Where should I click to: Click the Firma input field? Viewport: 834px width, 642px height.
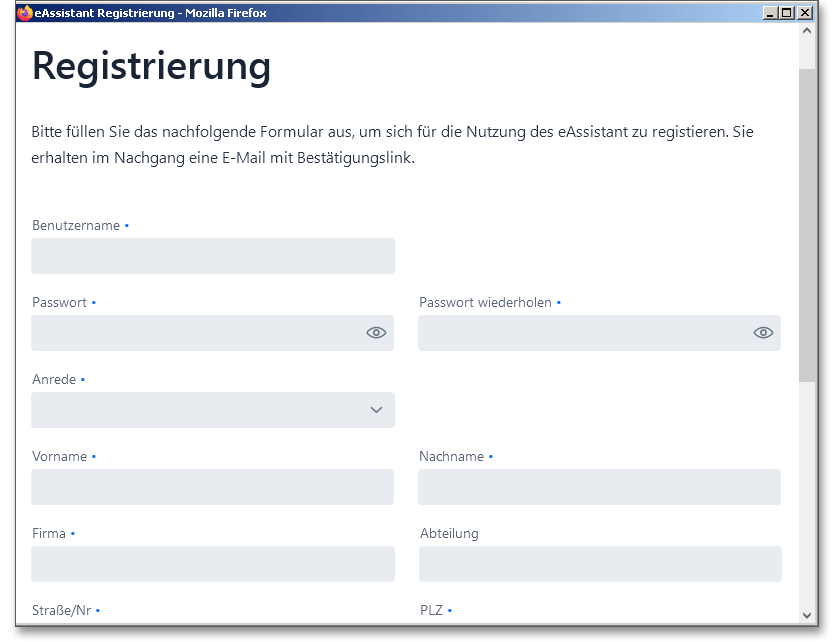(213, 564)
